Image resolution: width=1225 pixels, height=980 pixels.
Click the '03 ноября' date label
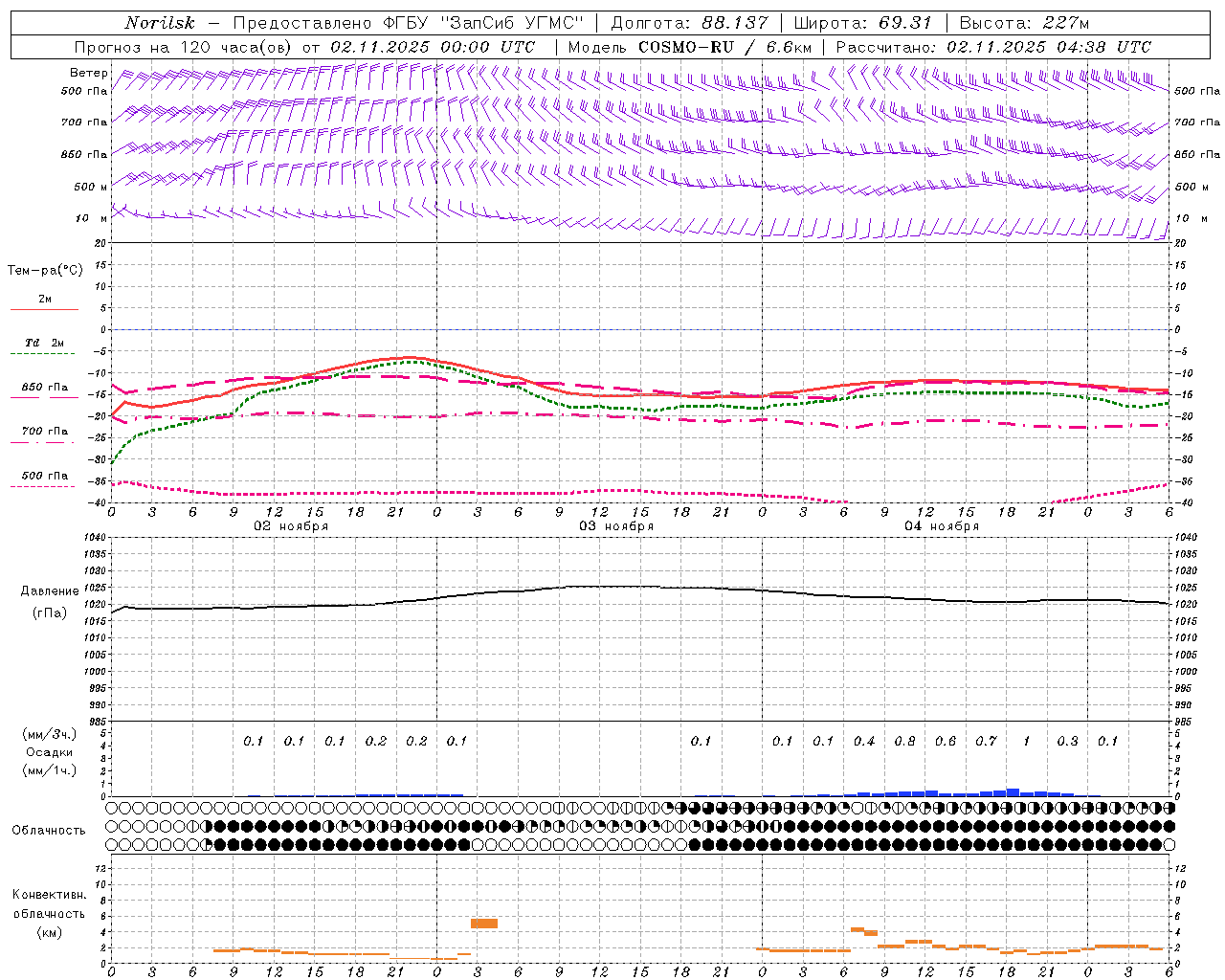point(616,526)
